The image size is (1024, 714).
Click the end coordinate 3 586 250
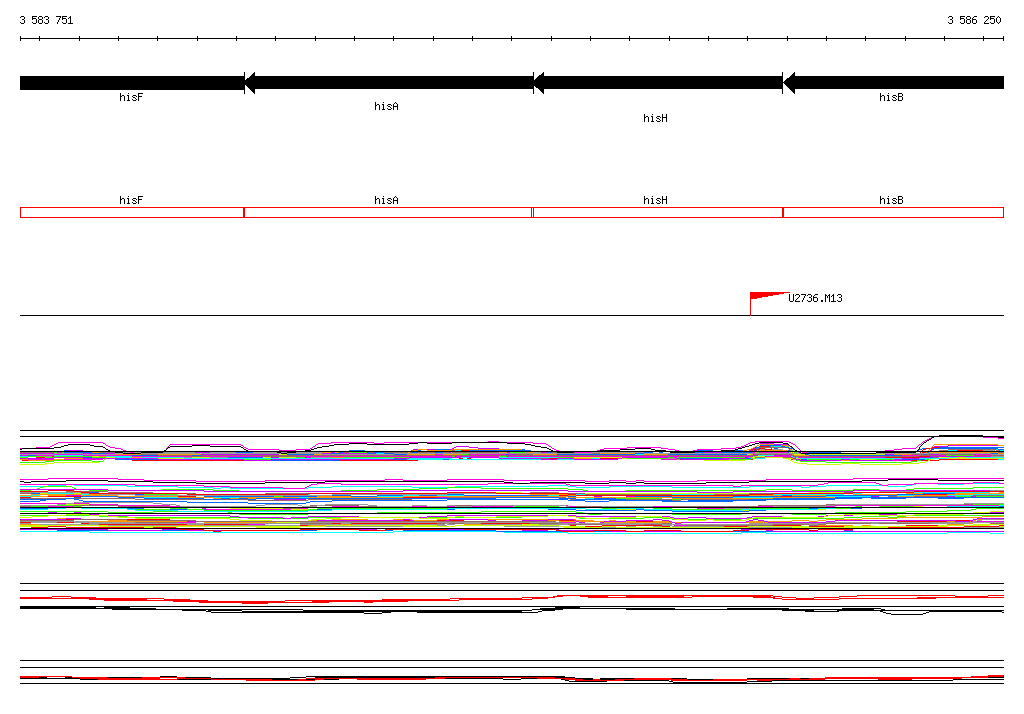[x=974, y=20]
